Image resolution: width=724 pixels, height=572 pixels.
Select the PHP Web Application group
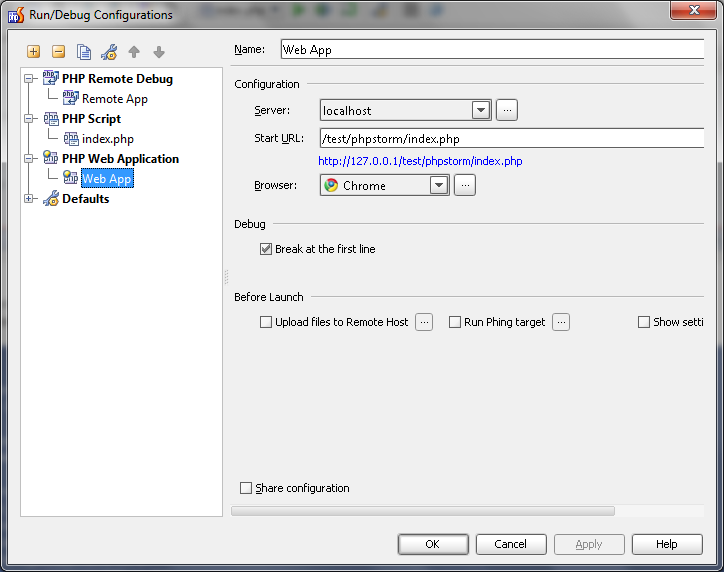tap(121, 159)
